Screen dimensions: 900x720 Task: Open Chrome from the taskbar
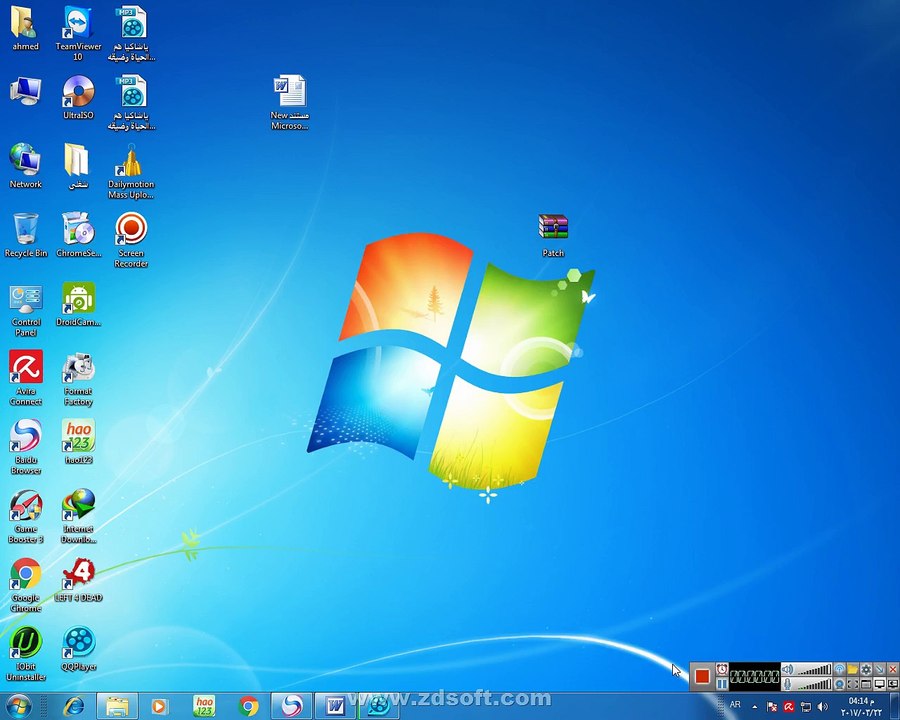[x=248, y=706]
